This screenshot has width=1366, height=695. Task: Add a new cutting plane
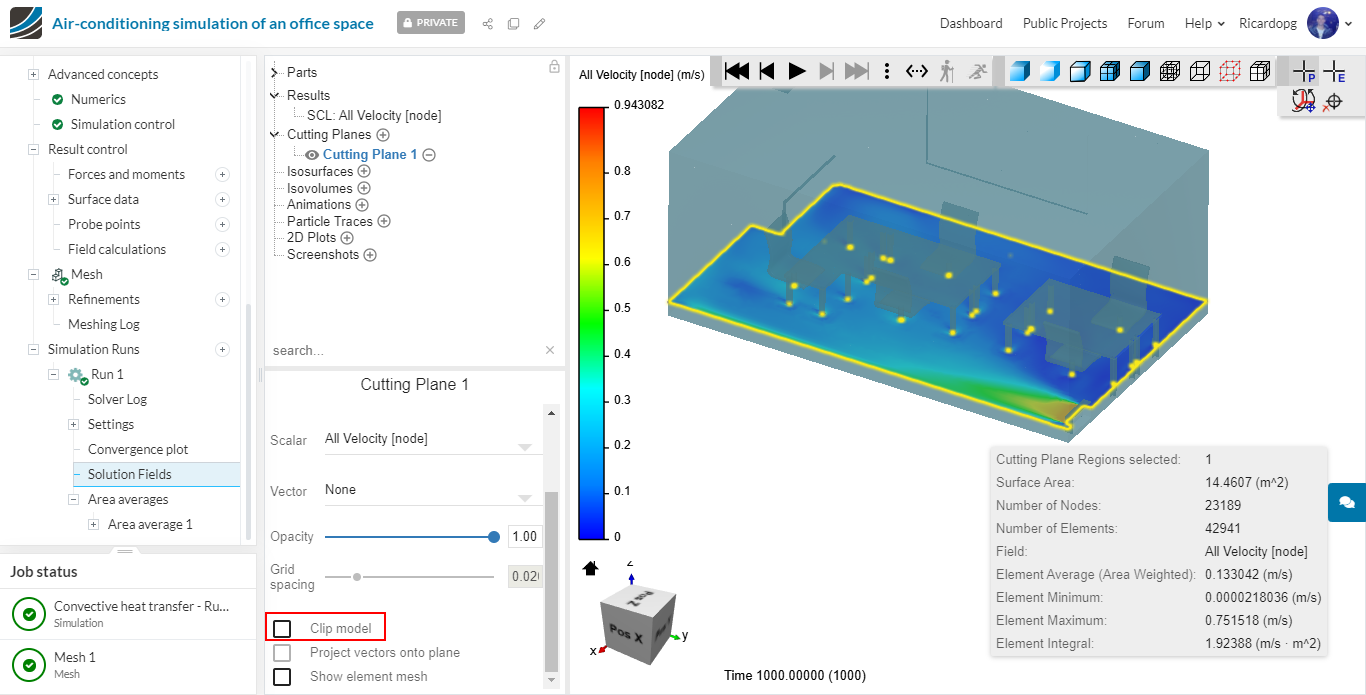383,134
